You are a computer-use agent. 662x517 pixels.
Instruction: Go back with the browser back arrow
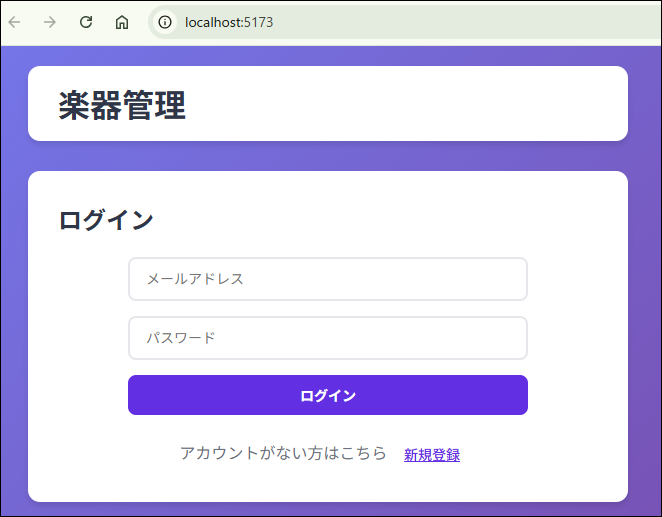[x=14, y=22]
